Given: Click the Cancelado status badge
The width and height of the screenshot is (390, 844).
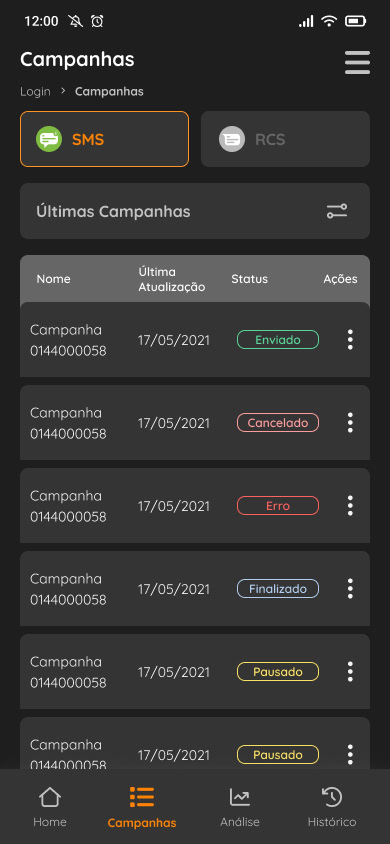Looking at the screenshot, I should click(278, 423).
